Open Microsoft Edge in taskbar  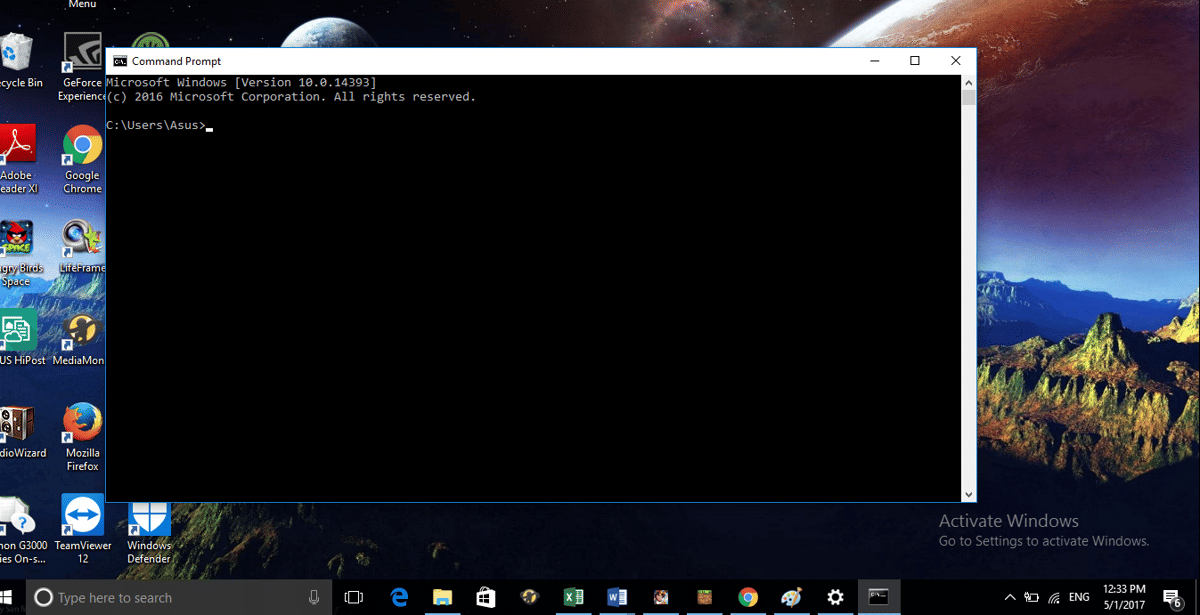[400, 597]
